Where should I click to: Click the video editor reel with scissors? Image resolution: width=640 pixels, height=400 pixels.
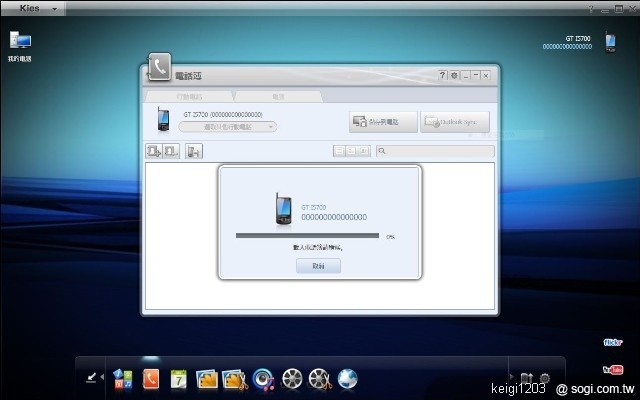pos(320,379)
